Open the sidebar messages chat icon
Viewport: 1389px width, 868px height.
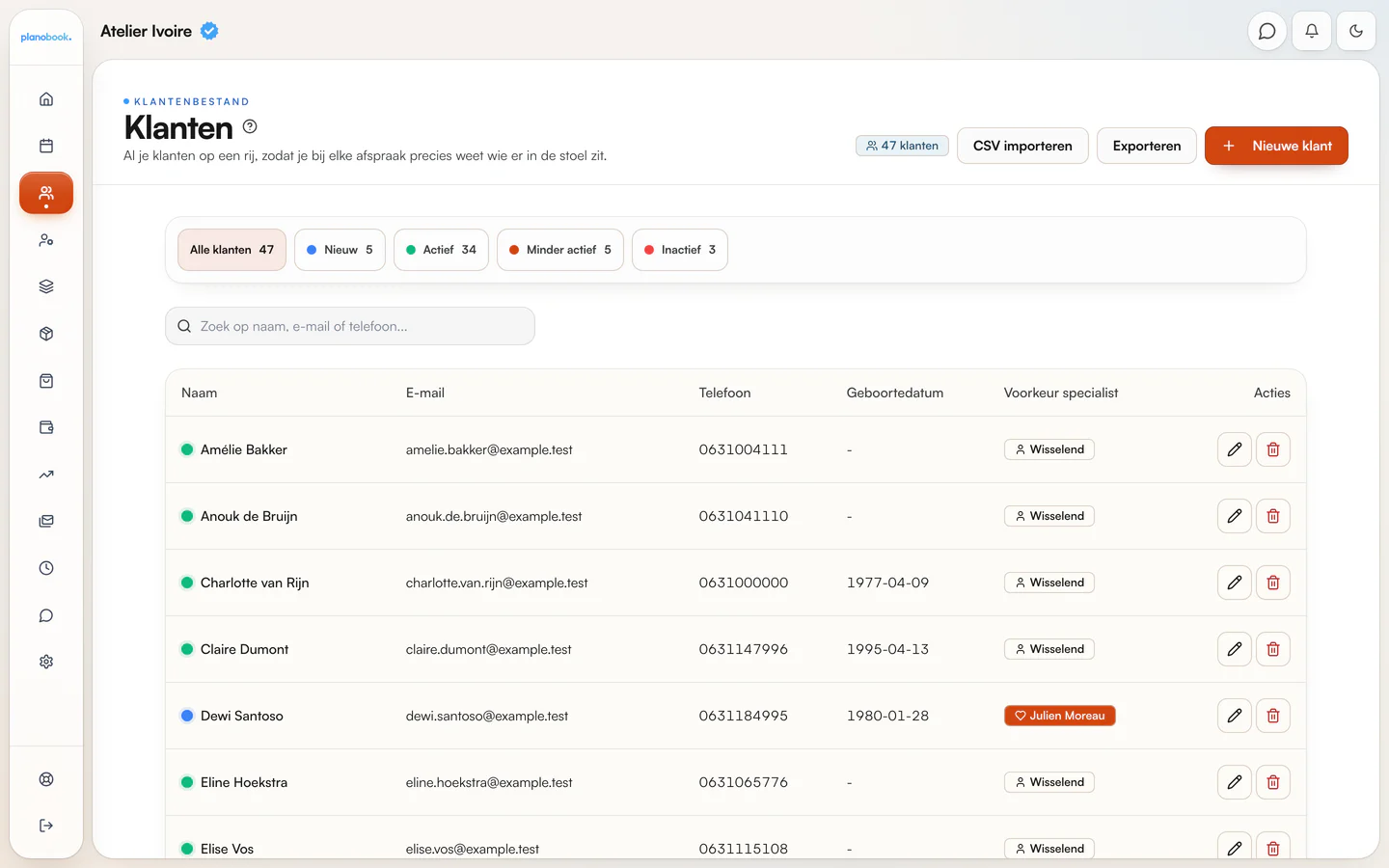46,615
